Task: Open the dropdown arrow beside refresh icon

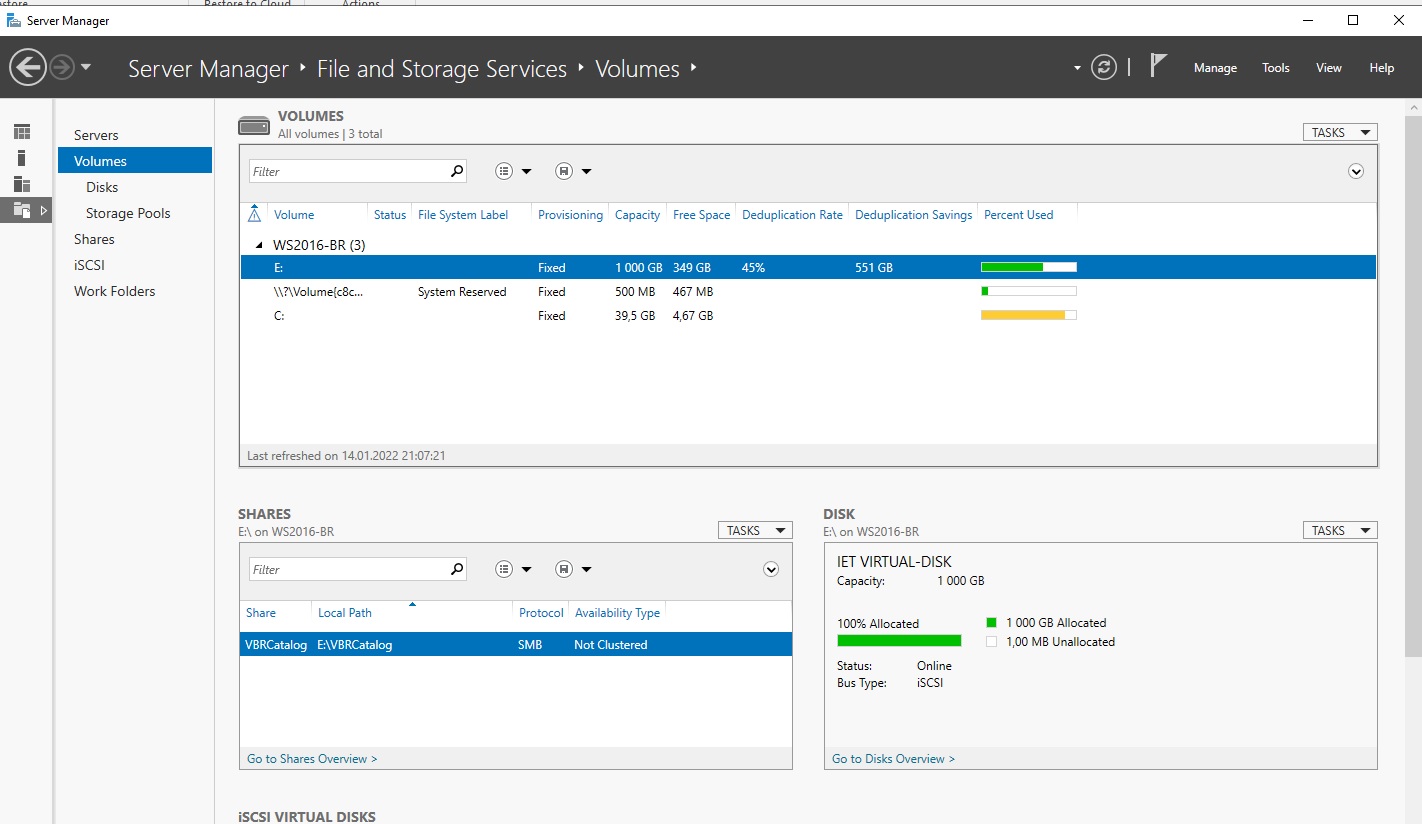Action: (x=1077, y=68)
